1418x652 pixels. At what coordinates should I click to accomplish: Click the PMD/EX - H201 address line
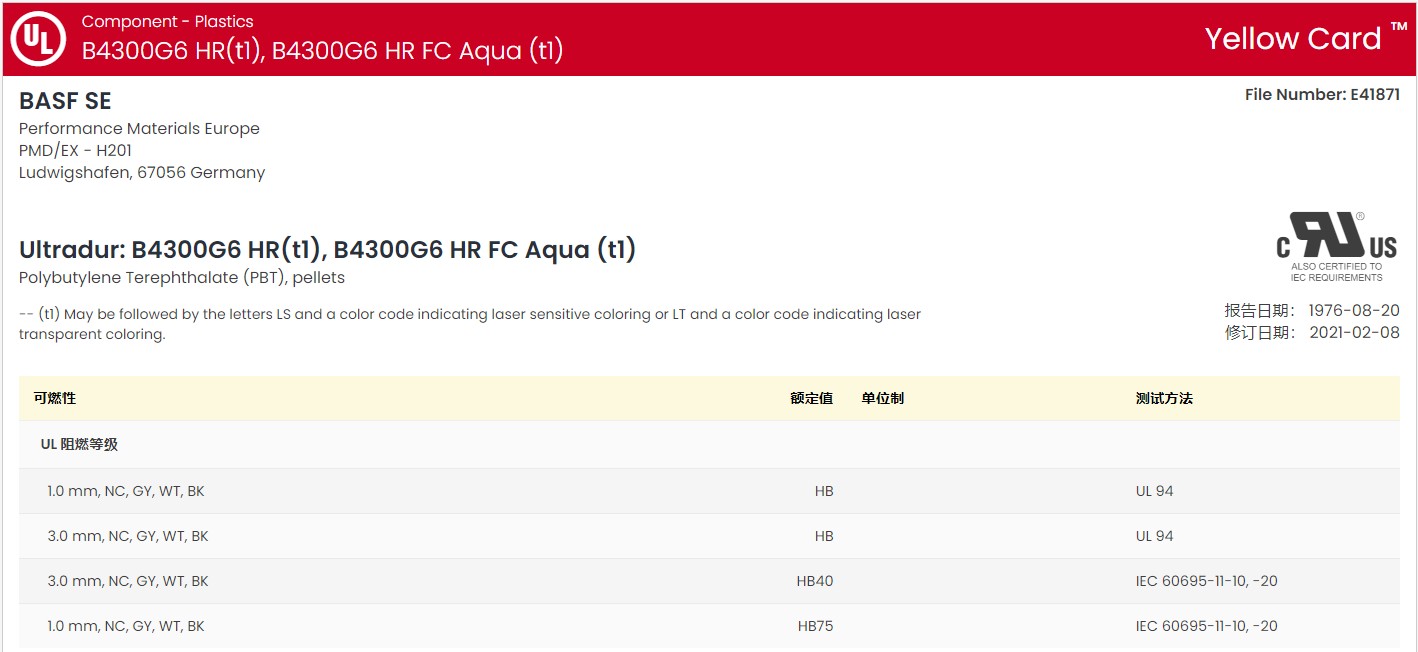point(75,151)
